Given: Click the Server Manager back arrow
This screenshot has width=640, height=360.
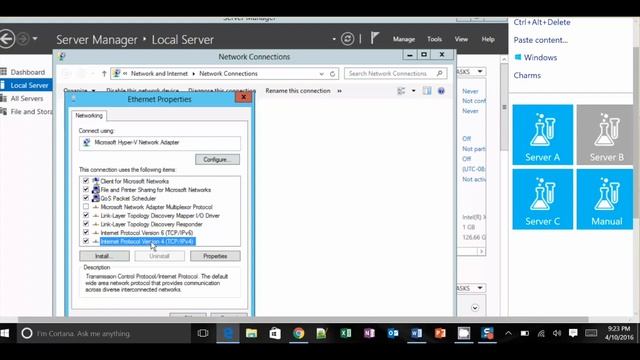Looking at the screenshot, I should [x=7, y=39].
